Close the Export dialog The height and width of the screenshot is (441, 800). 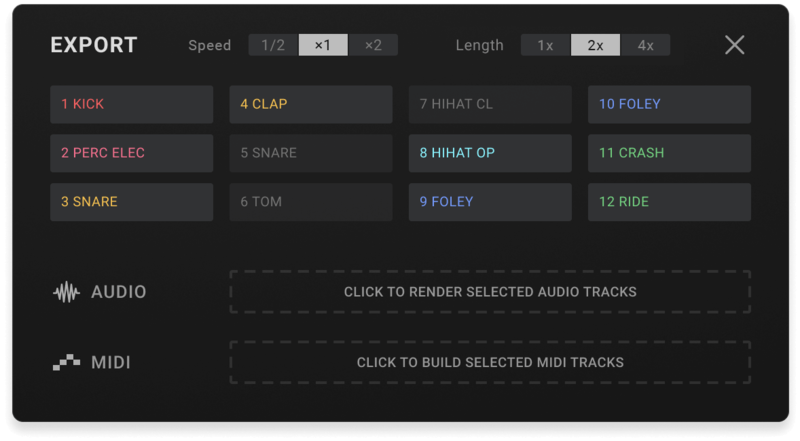pyautogui.click(x=735, y=45)
